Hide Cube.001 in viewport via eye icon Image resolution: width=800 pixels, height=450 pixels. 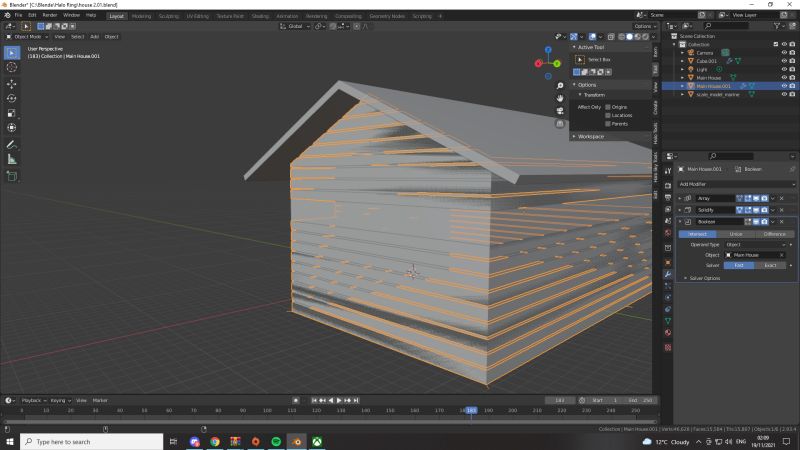(784, 61)
